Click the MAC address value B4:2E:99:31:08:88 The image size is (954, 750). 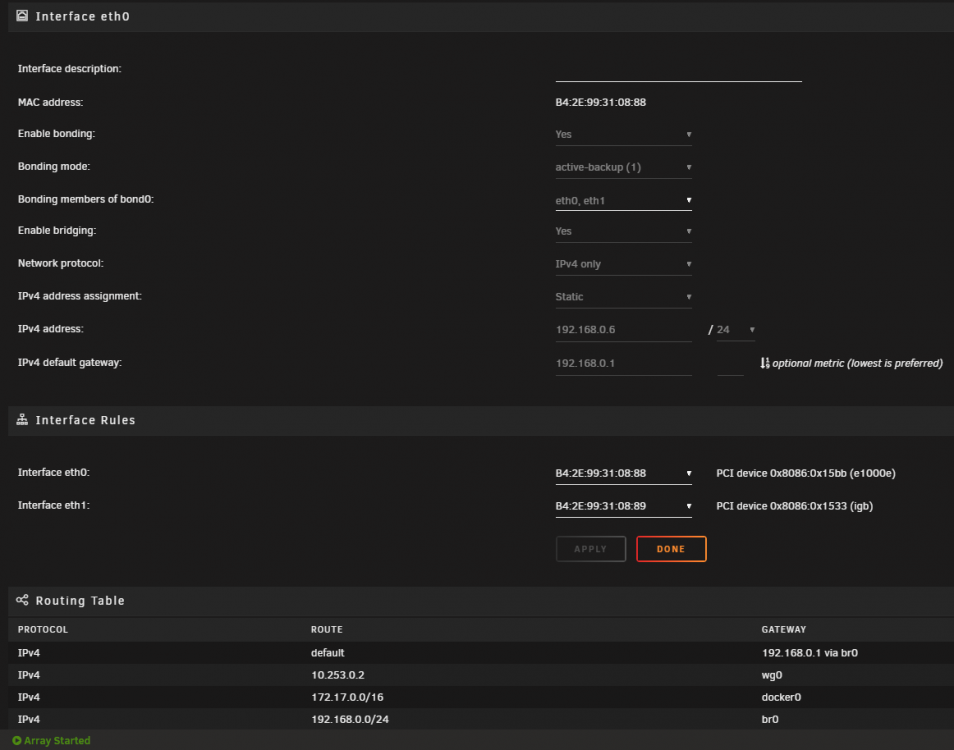(601, 102)
